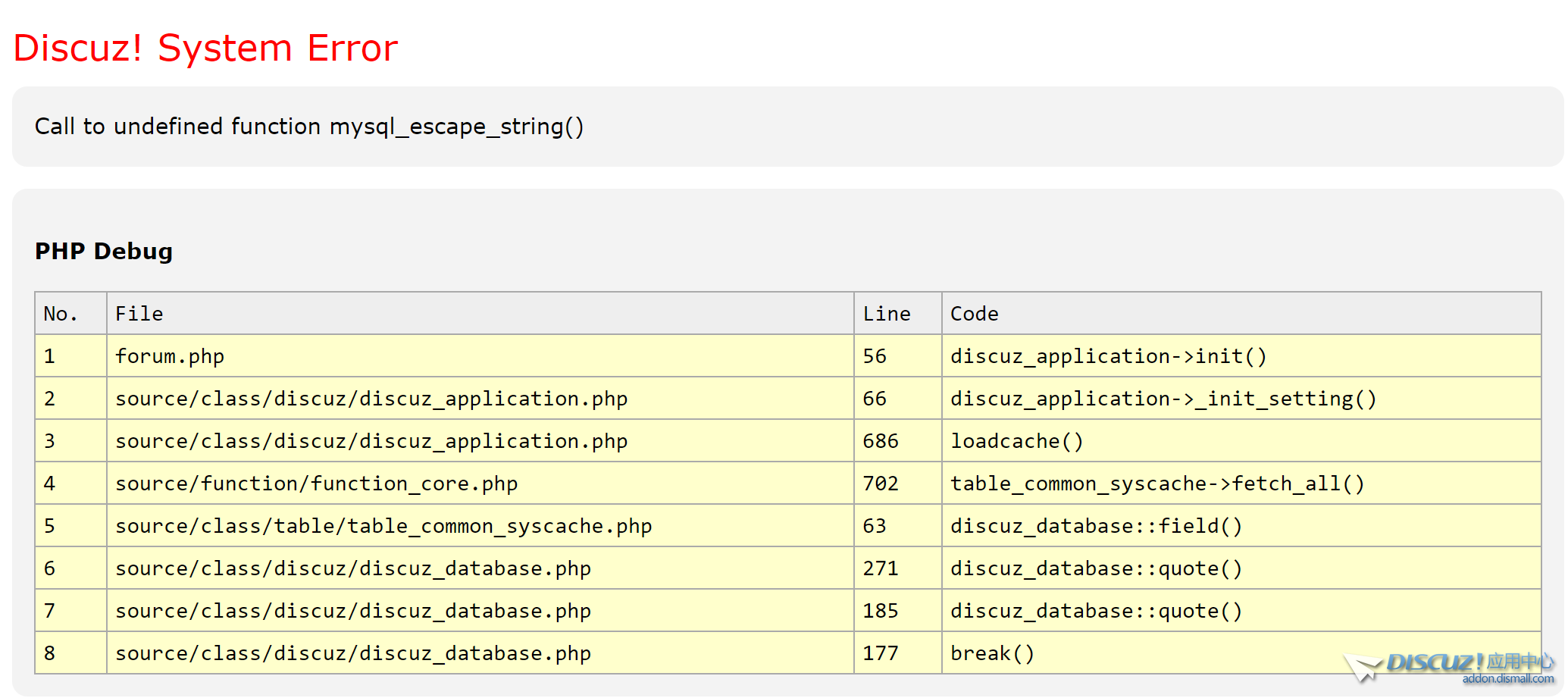Click the undefined function mysql_escape_string() message
The image size is (1568, 698).
(309, 127)
